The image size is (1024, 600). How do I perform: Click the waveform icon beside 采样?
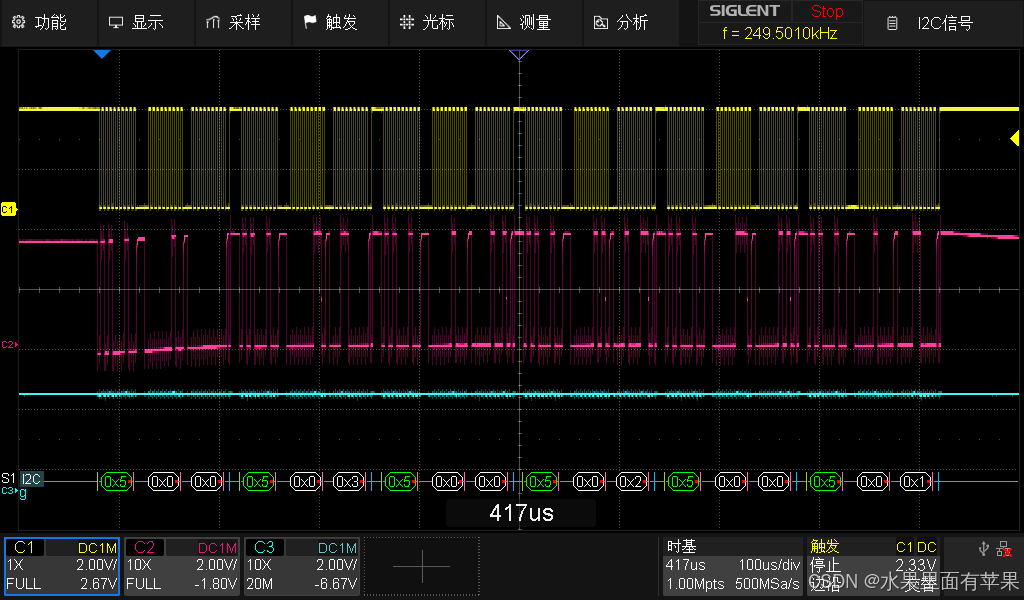pyautogui.click(x=212, y=23)
